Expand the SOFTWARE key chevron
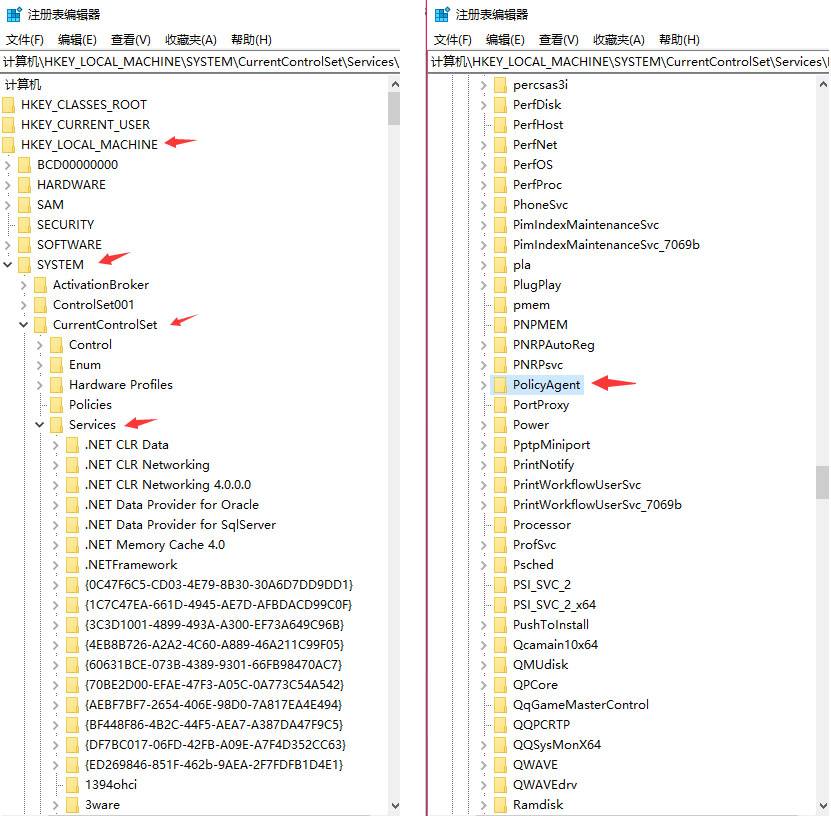 [x=8, y=244]
